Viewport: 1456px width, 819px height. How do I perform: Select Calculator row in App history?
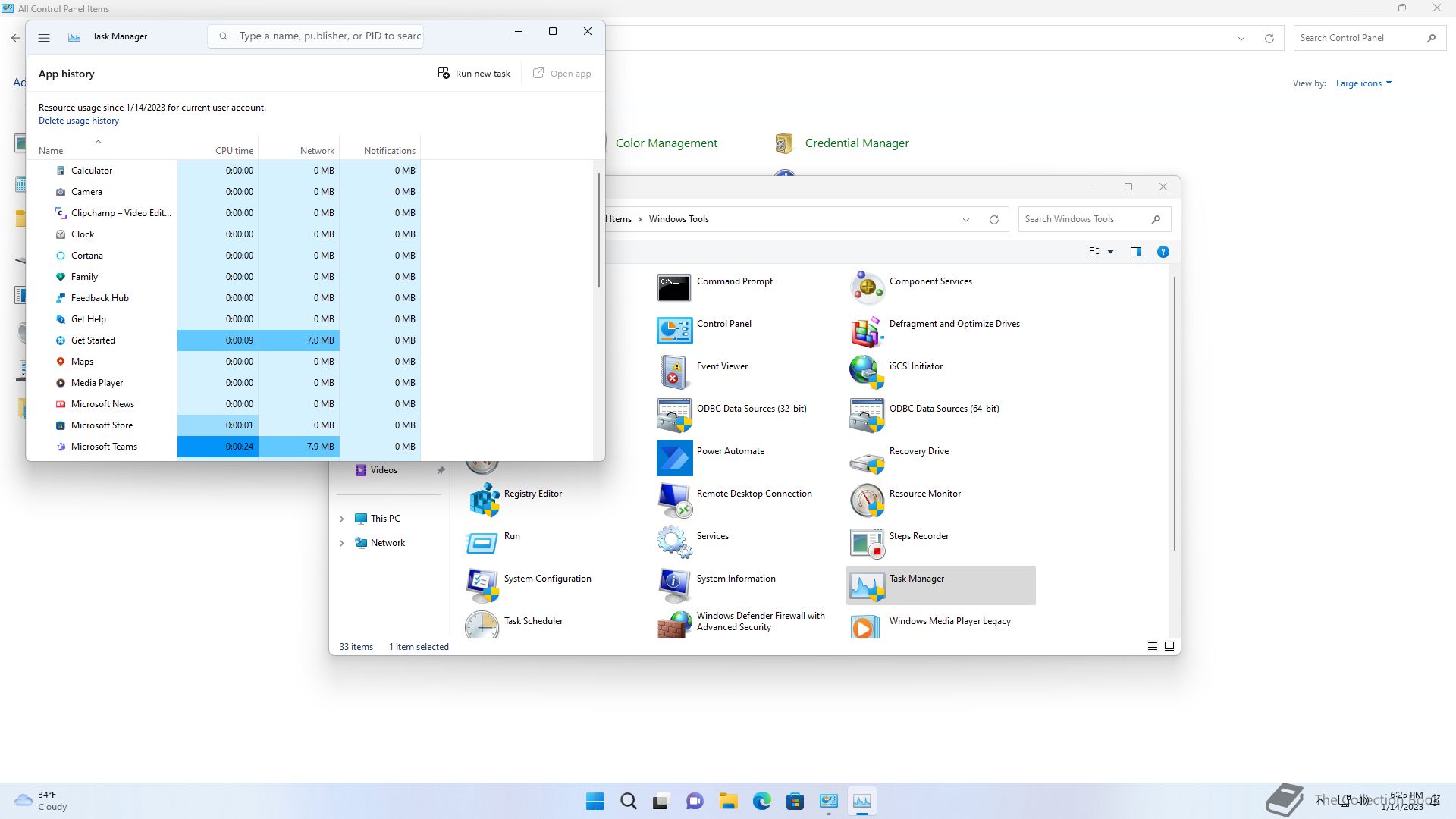pos(224,171)
